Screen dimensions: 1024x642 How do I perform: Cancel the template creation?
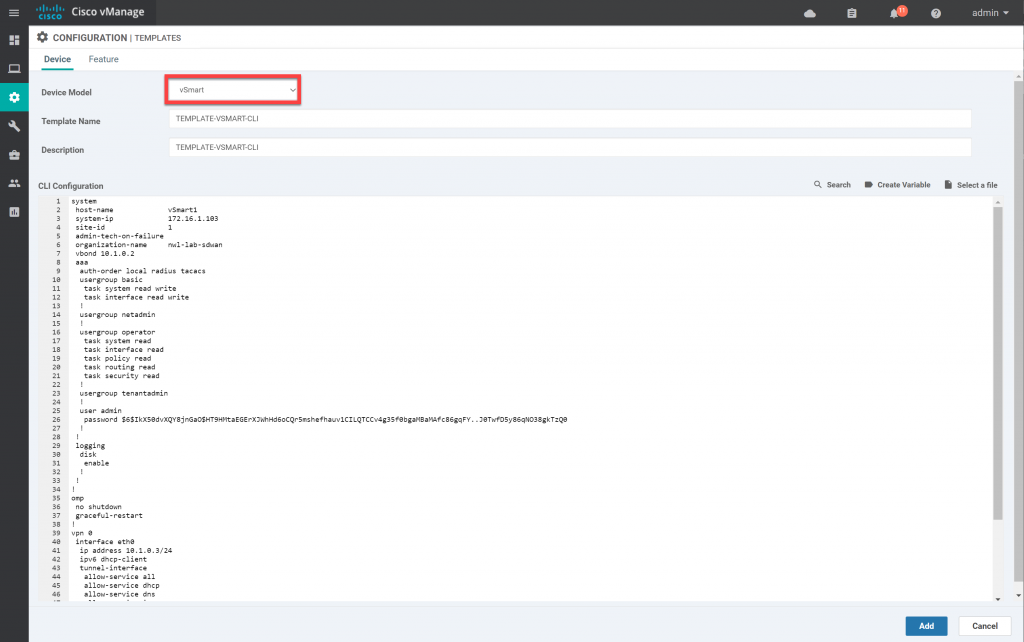point(984,625)
